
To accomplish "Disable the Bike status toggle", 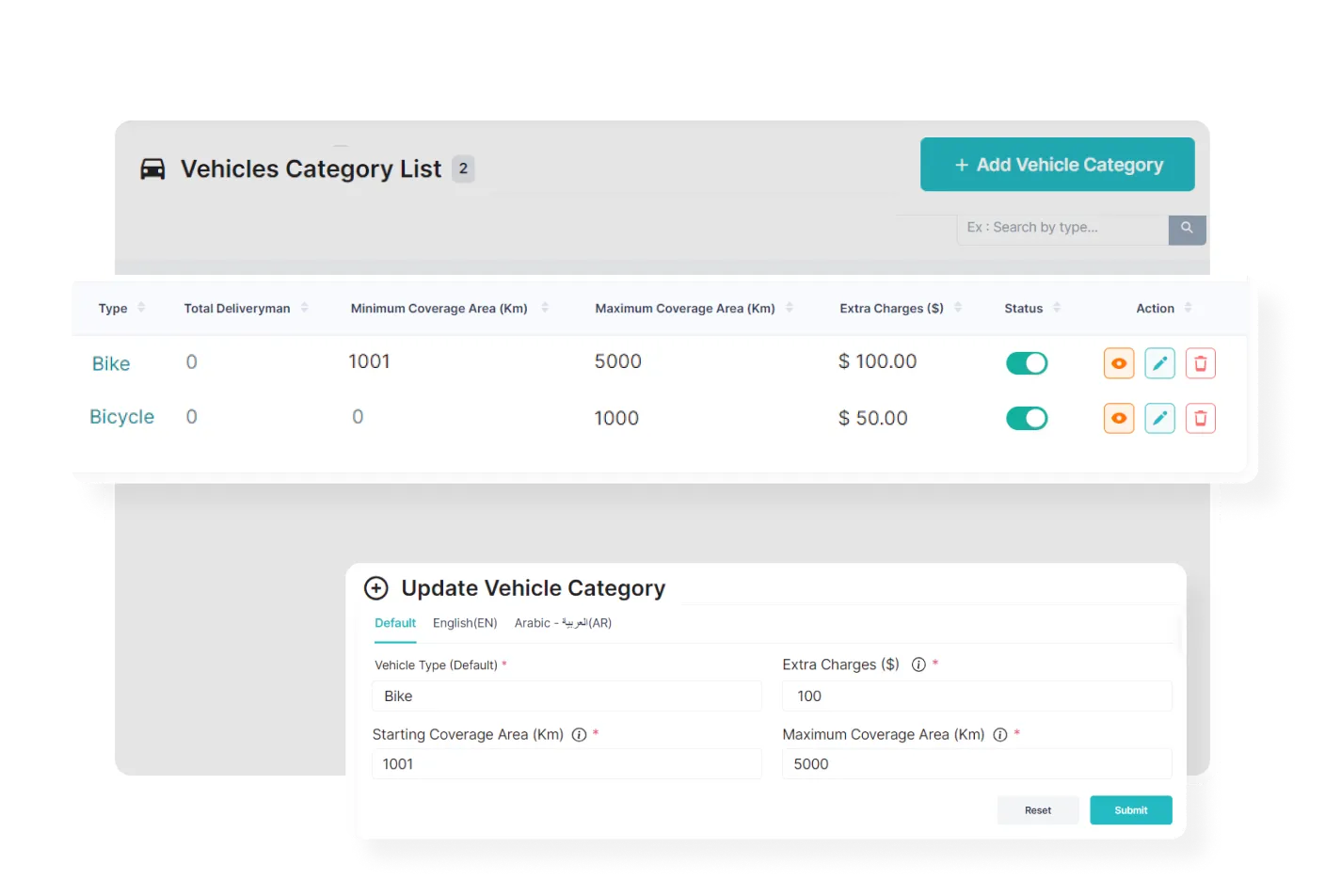I will point(1026,363).
